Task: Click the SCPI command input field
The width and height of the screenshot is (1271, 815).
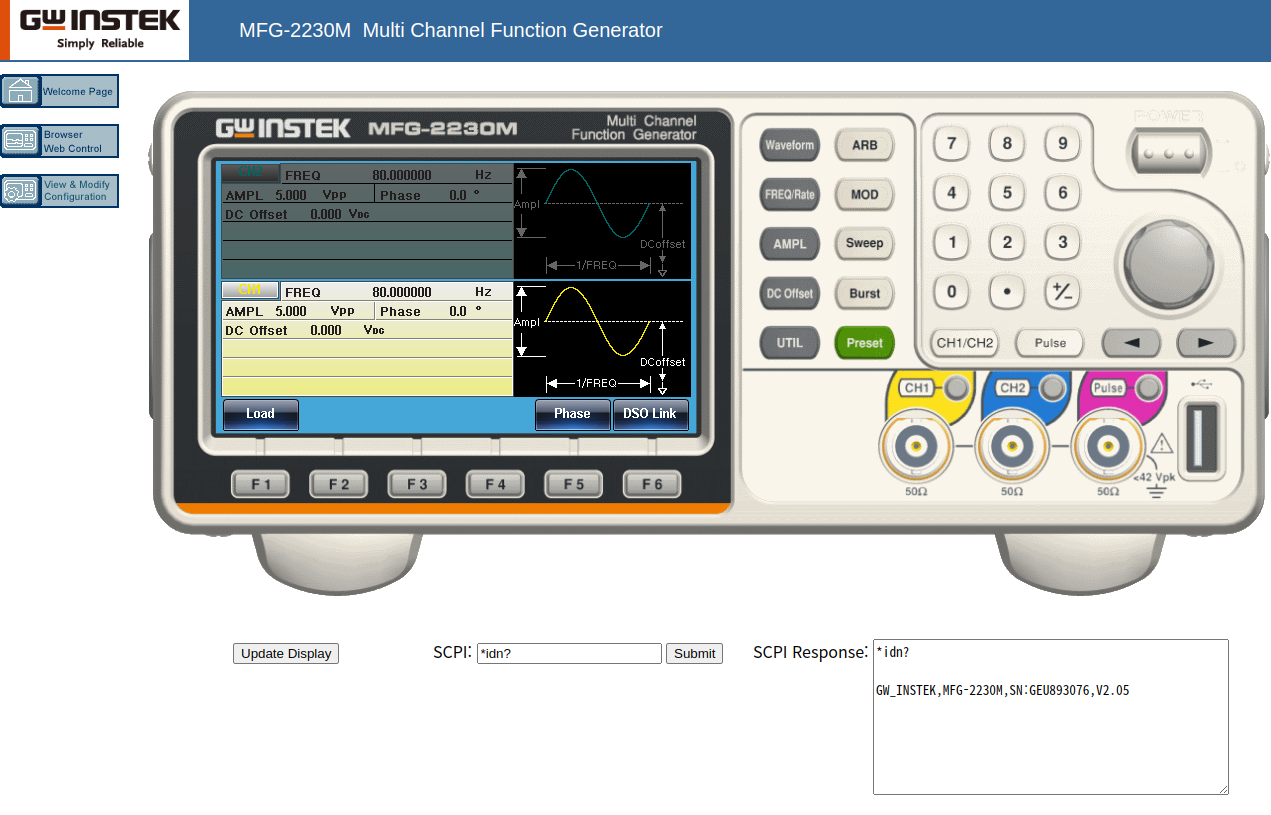Action: click(x=569, y=653)
